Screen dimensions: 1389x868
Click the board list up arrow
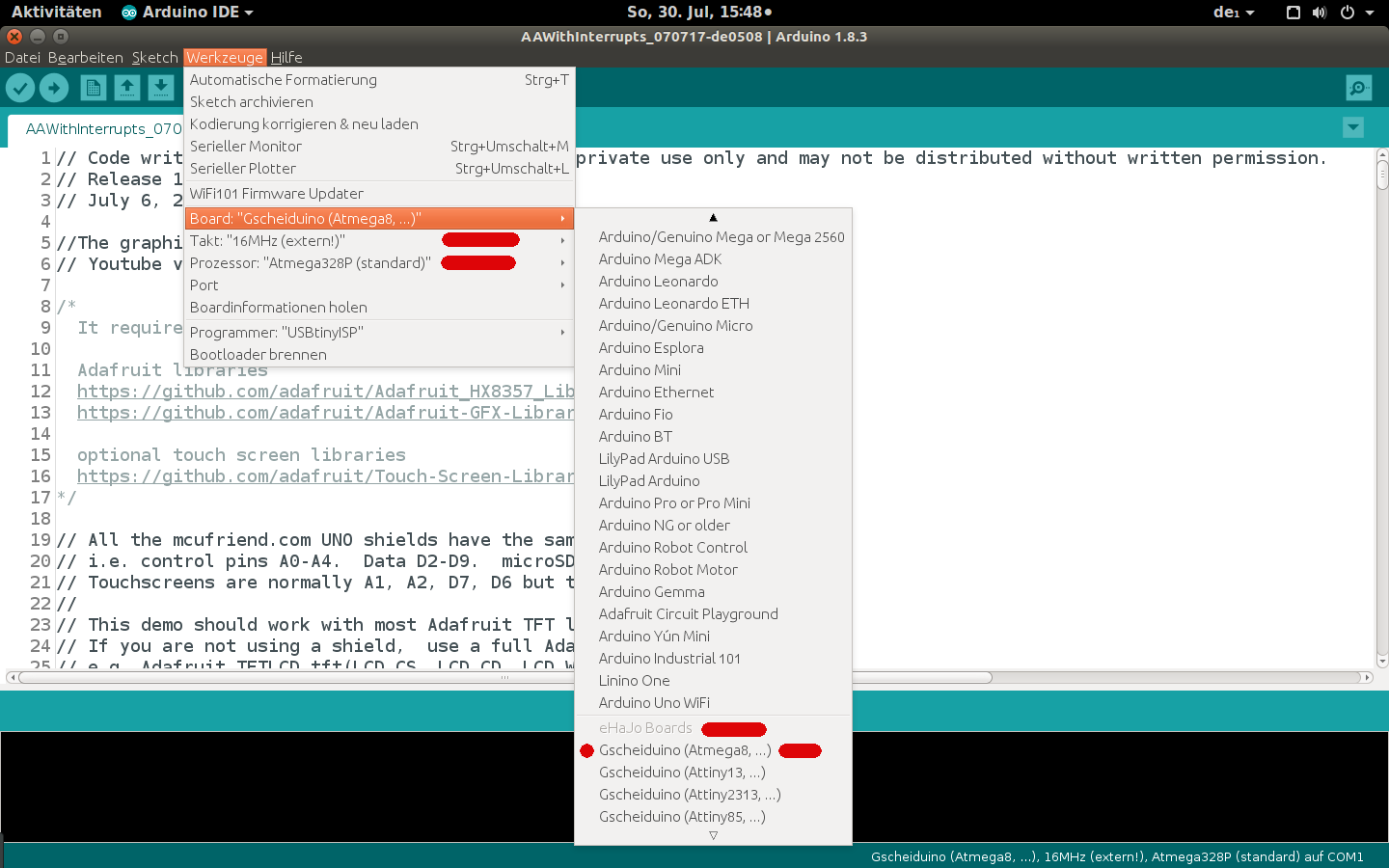[713, 218]
